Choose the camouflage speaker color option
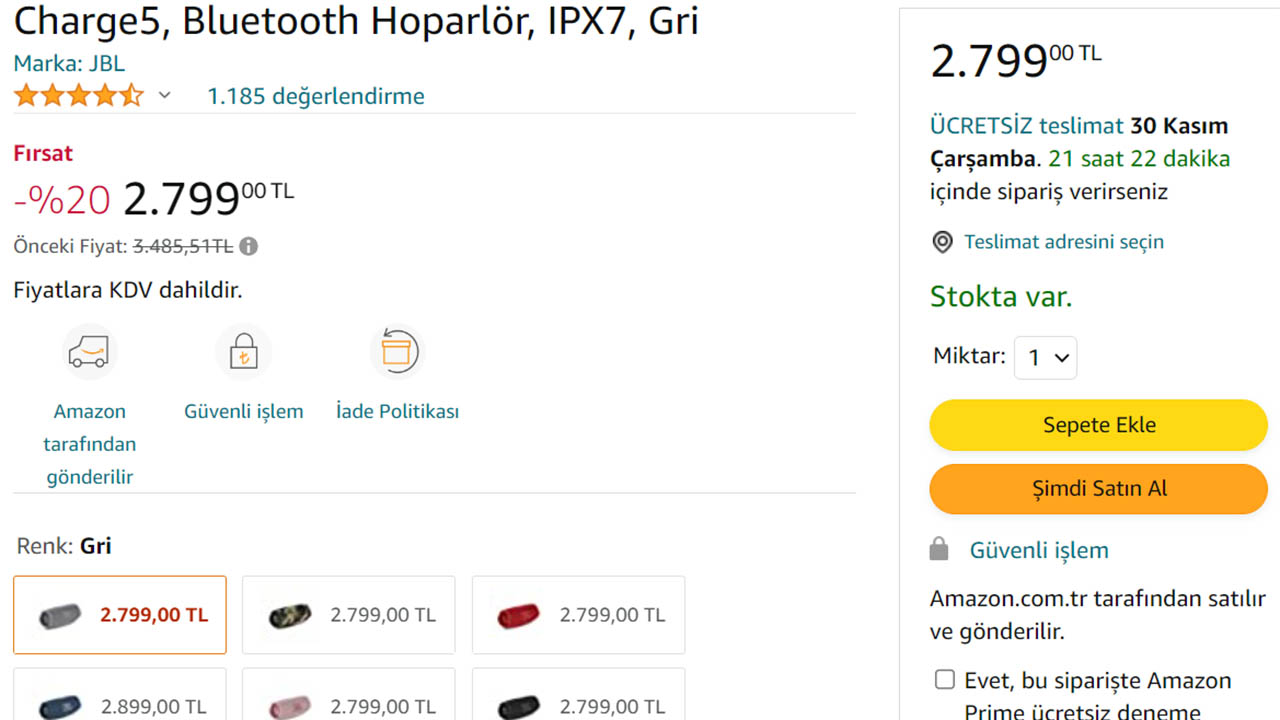Viewport: 1280px width, 720px height. point(348,615)
